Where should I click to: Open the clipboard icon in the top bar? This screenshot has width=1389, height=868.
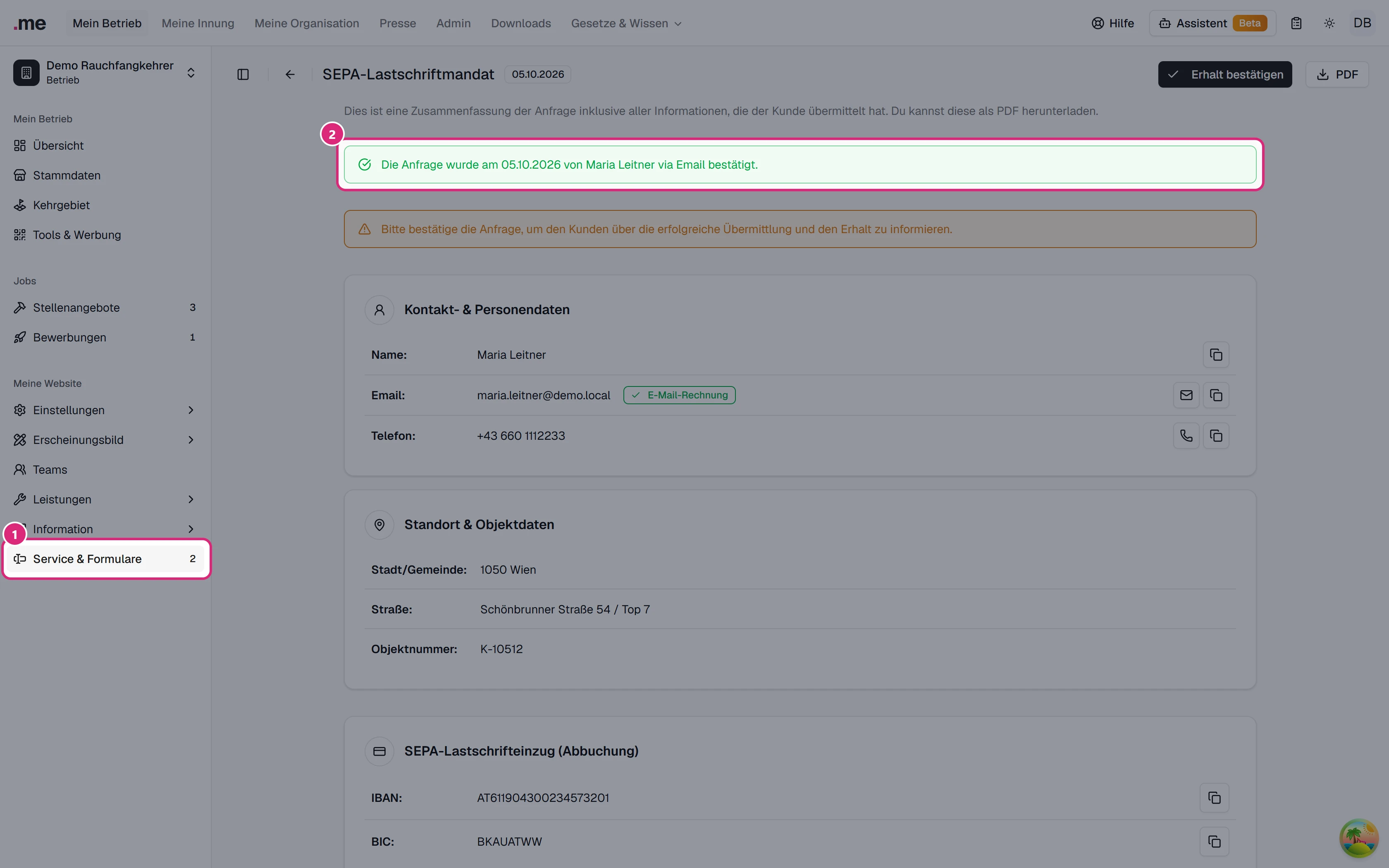click(1296, 24)
